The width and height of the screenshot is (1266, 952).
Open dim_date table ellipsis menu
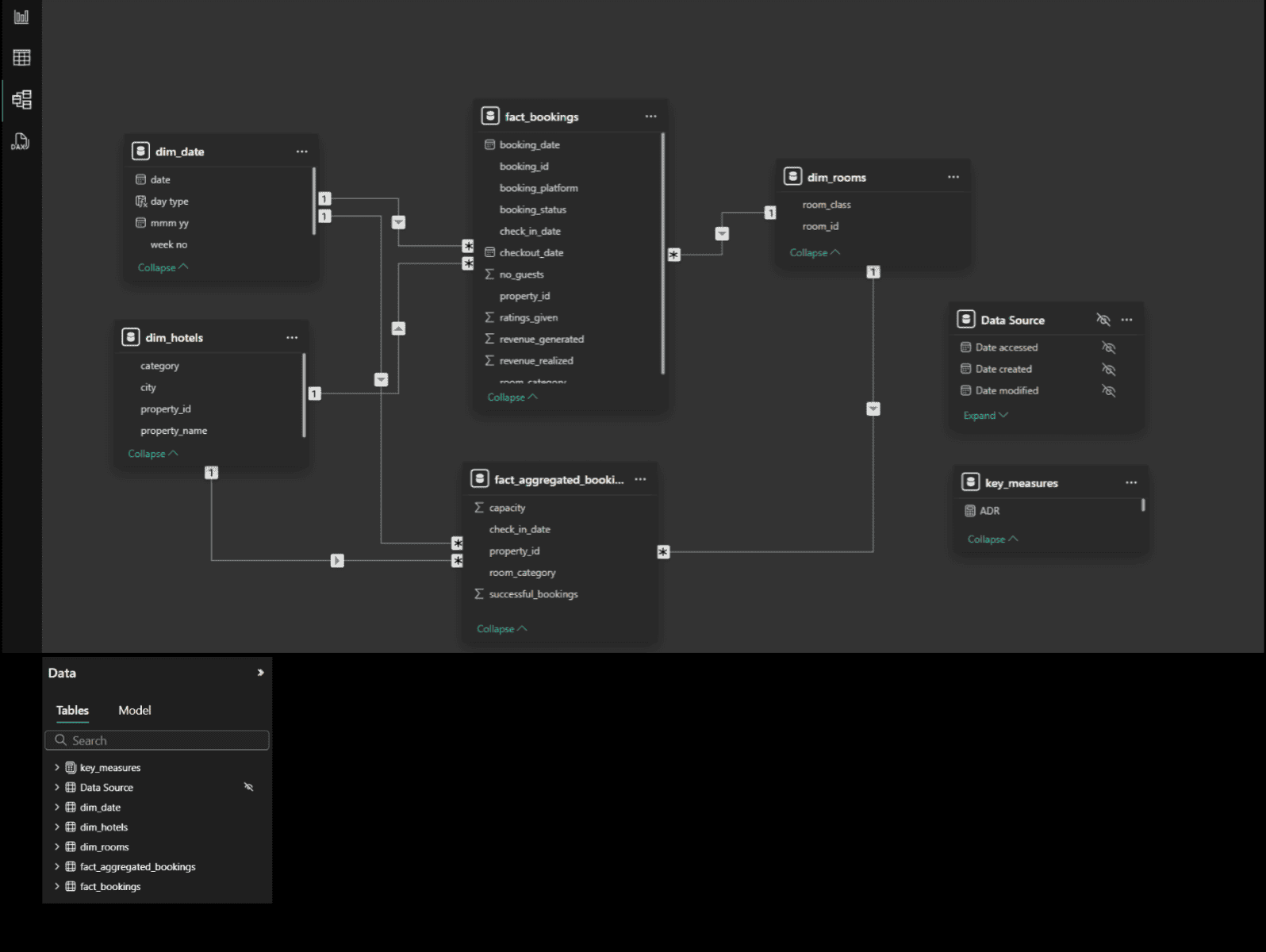(x=301, y=152)
